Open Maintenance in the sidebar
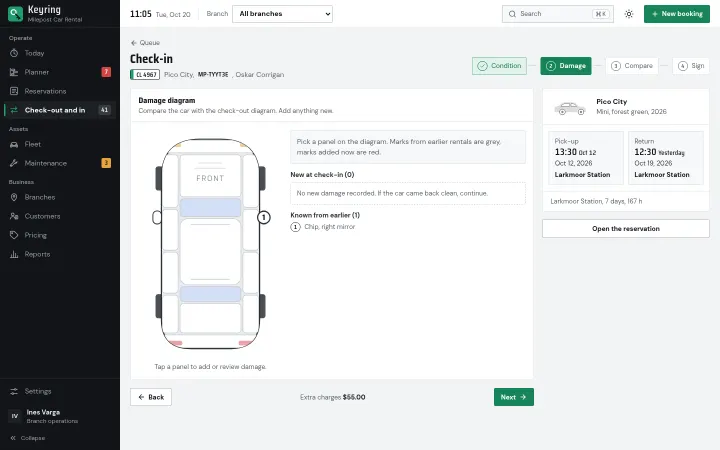The image size is (720, 450). [60, 163]
